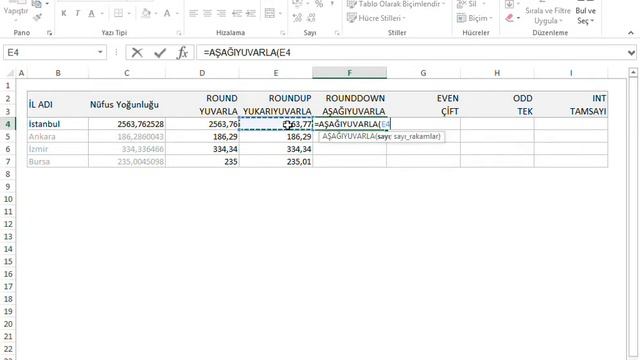
Task: Click the cell borders icon
Action: click(x=118, y=13)
